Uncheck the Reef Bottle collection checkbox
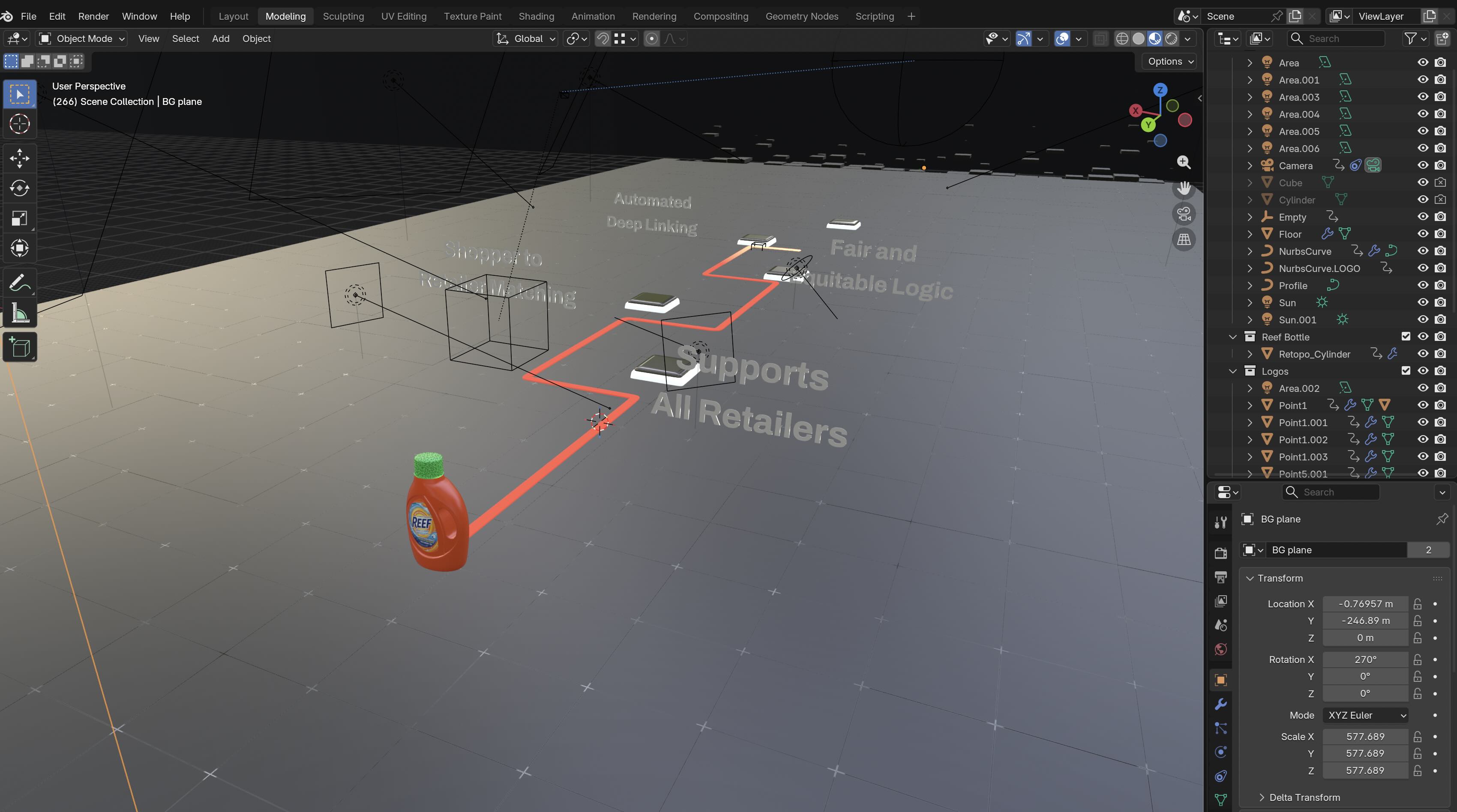The width and height of the screenshot is (1457, 812). [1406, 337]
